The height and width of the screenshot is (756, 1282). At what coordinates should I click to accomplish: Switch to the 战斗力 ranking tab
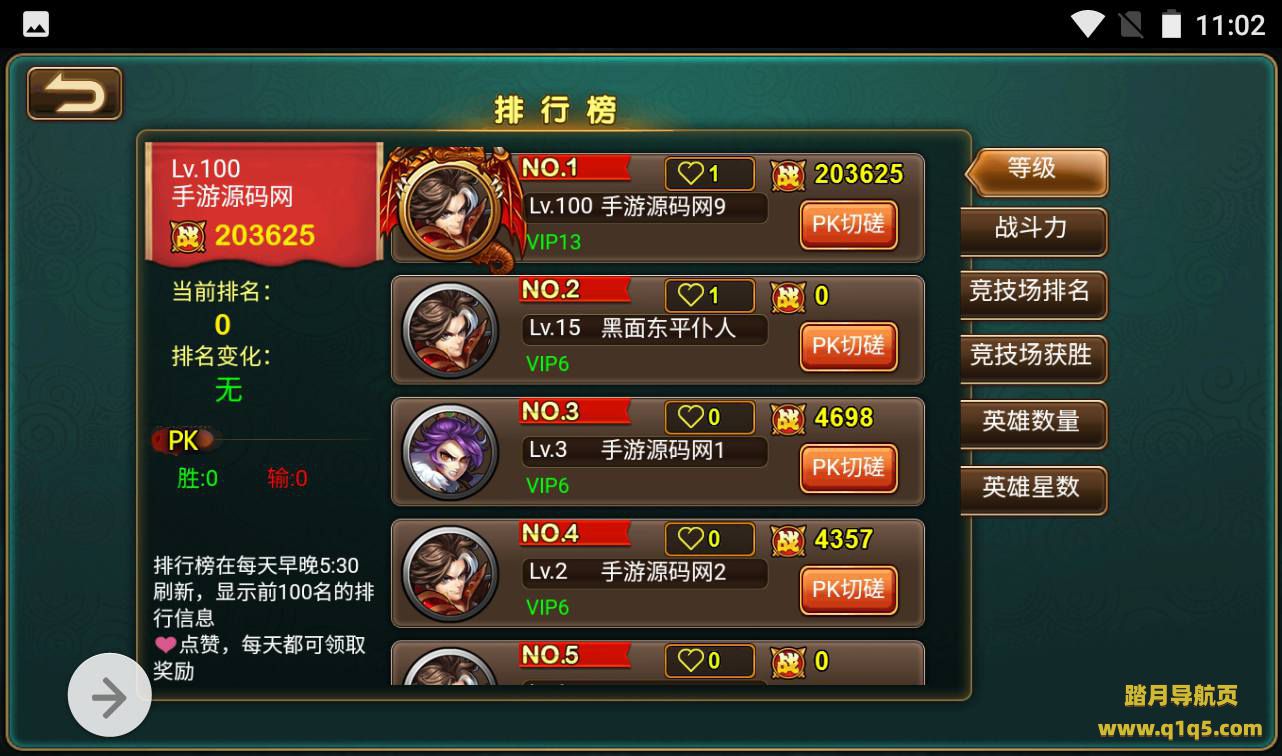[1033, 231]
